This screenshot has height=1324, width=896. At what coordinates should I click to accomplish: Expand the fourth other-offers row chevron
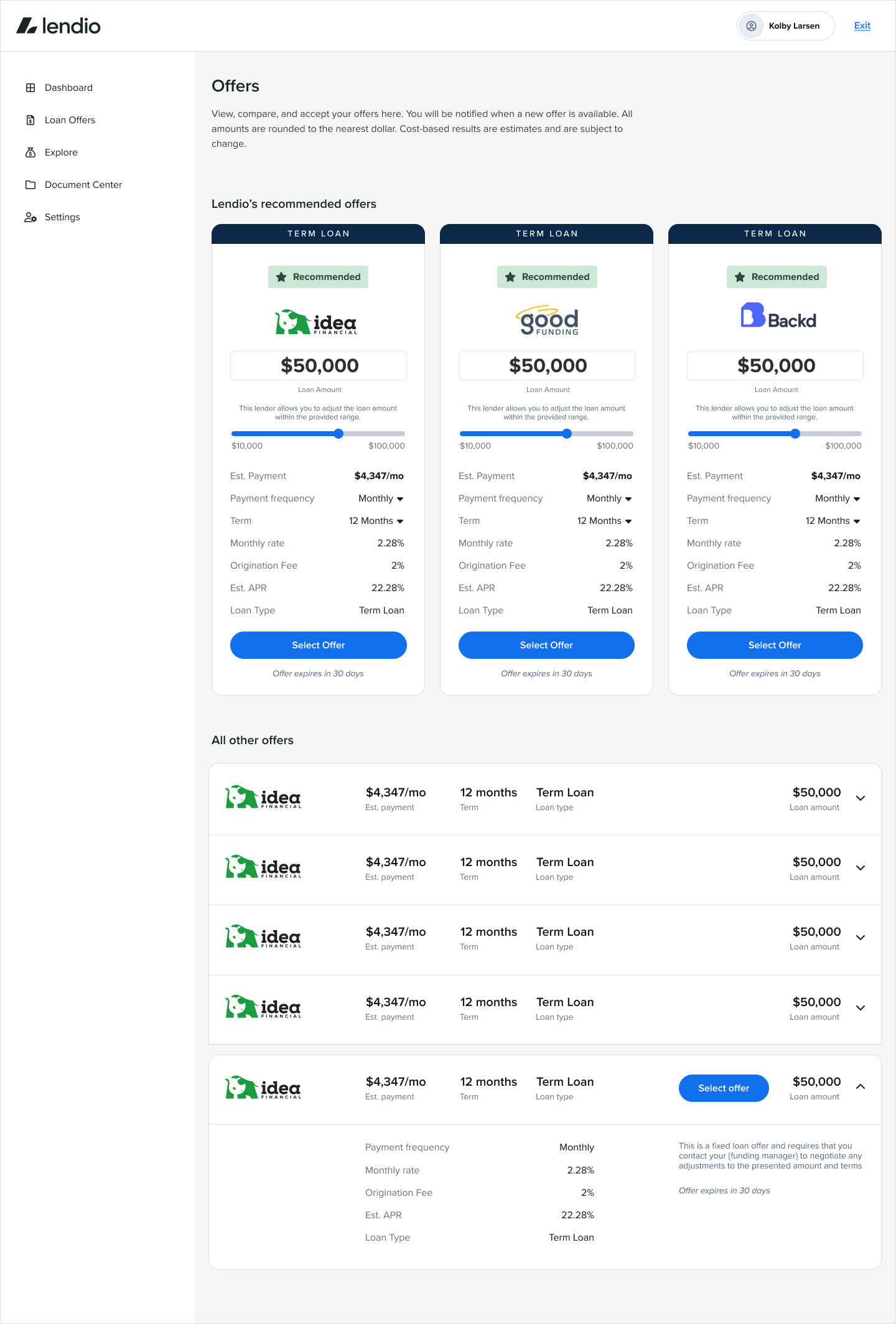(x=861, y=1008)
